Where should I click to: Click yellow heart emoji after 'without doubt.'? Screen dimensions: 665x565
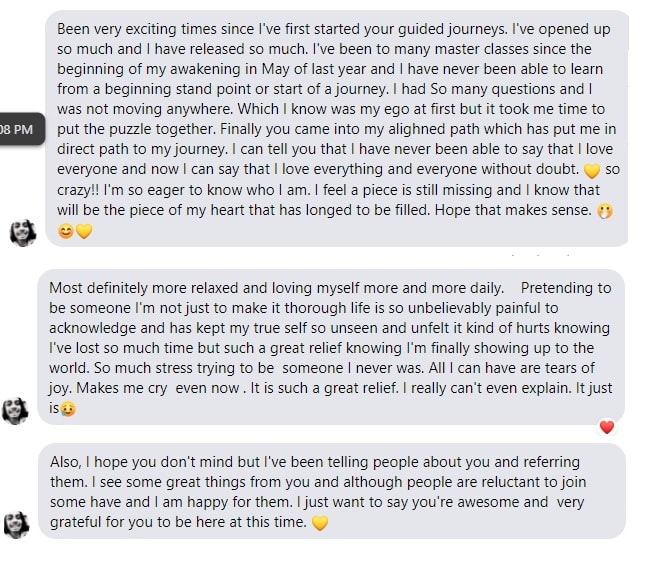click(x=592, y=169)
